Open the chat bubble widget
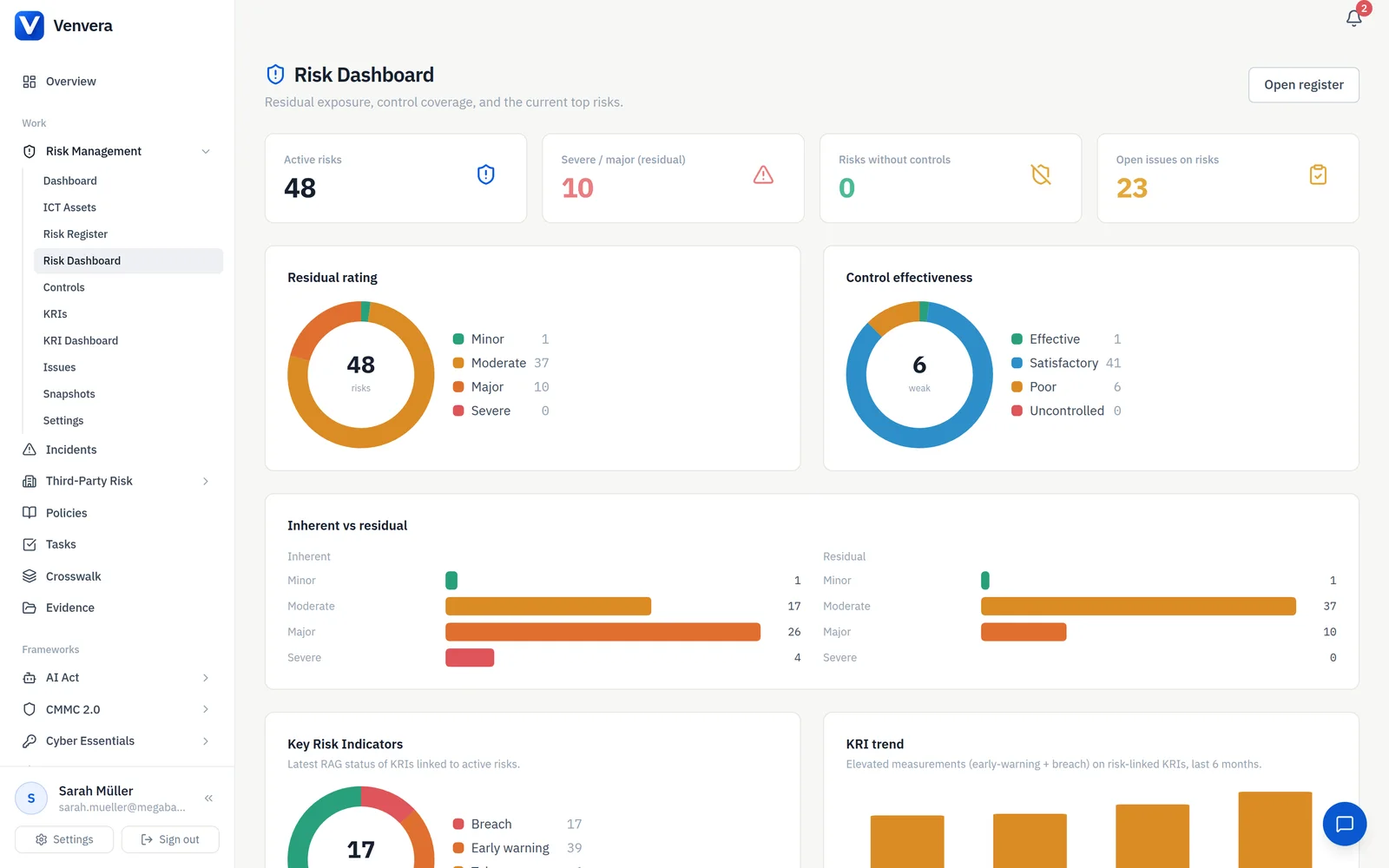The image size is (1389, 868). pos(1345,824)
